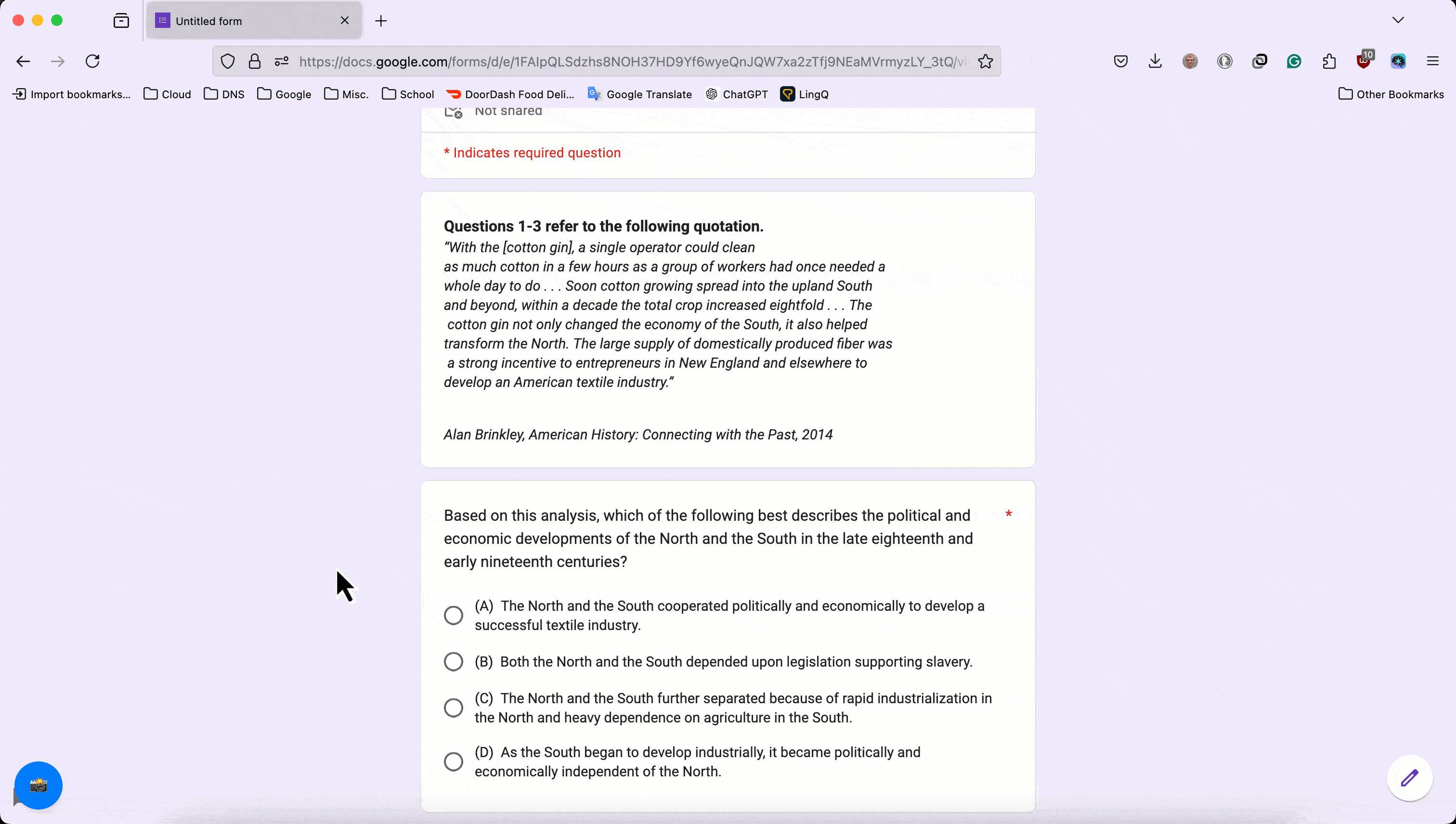Open the ChatGPT bookmark

(737, 94)
